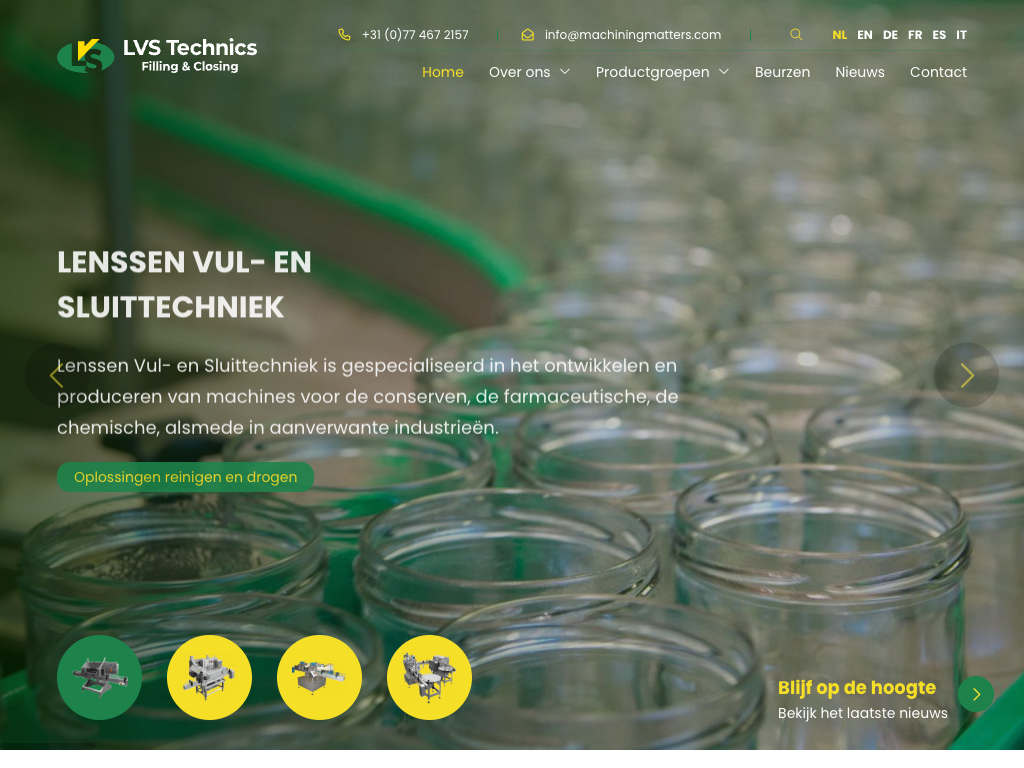The height and width of the screenshot is (768, 1024).
Task: Open the search magnifier icon
Action: (x=795, y=35)
